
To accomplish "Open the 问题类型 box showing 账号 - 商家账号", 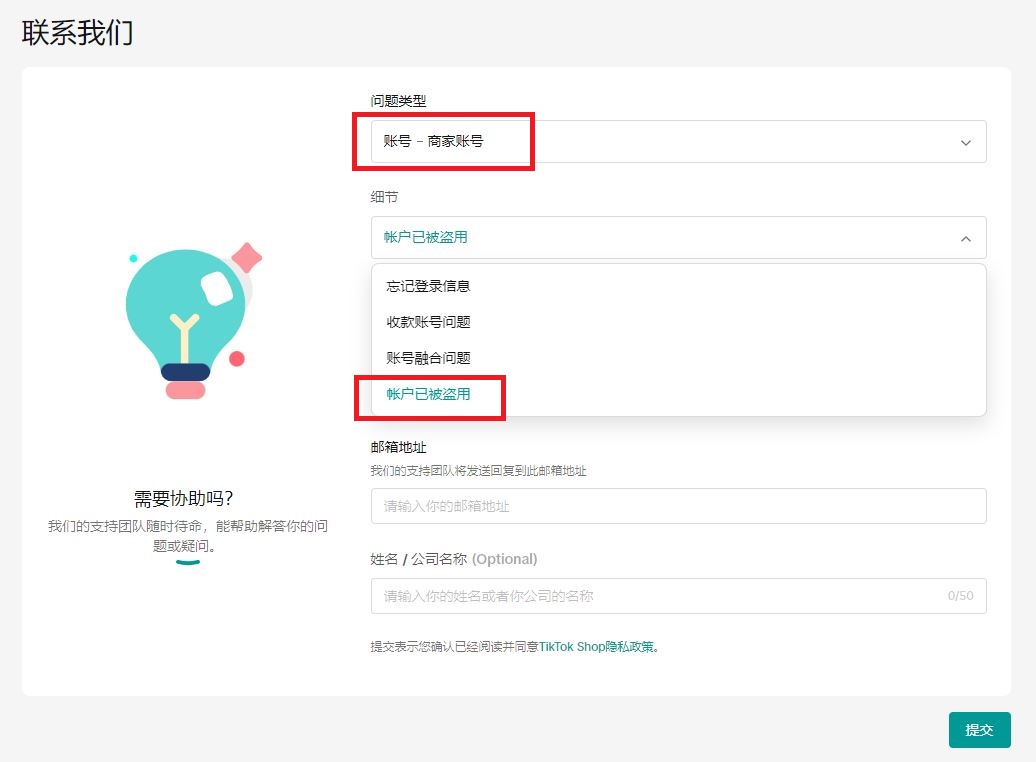I will (660, 142).
